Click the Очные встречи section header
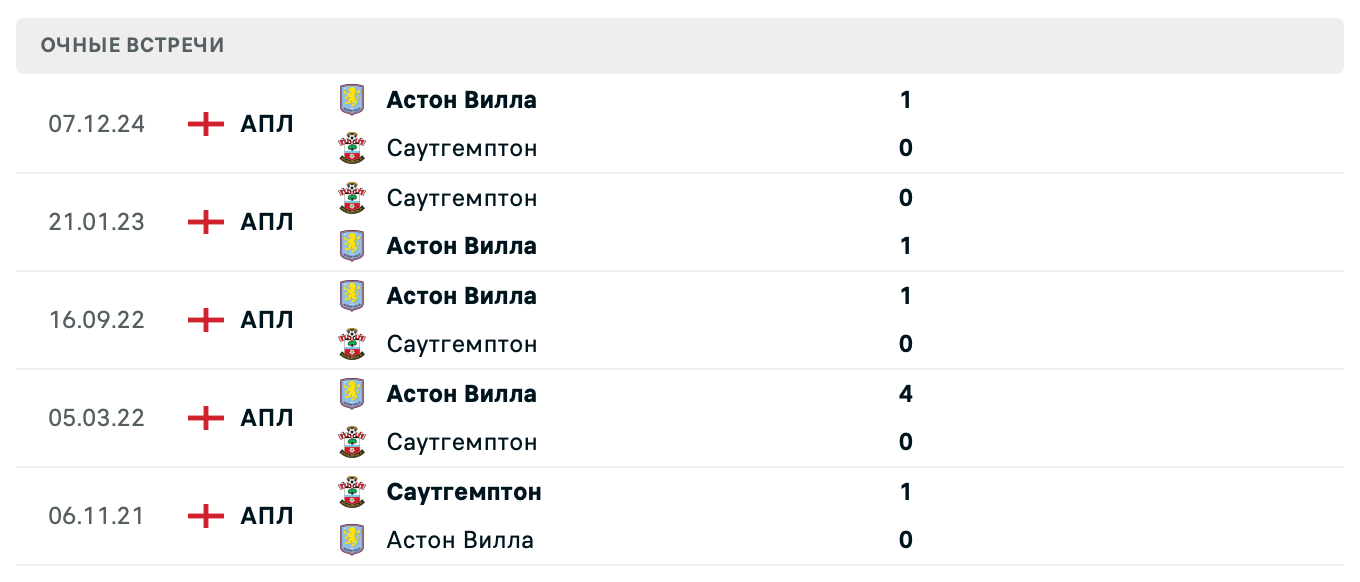The width and height of the screenshot is (1360, 582). pyautogui.click(x=132, y=45)
